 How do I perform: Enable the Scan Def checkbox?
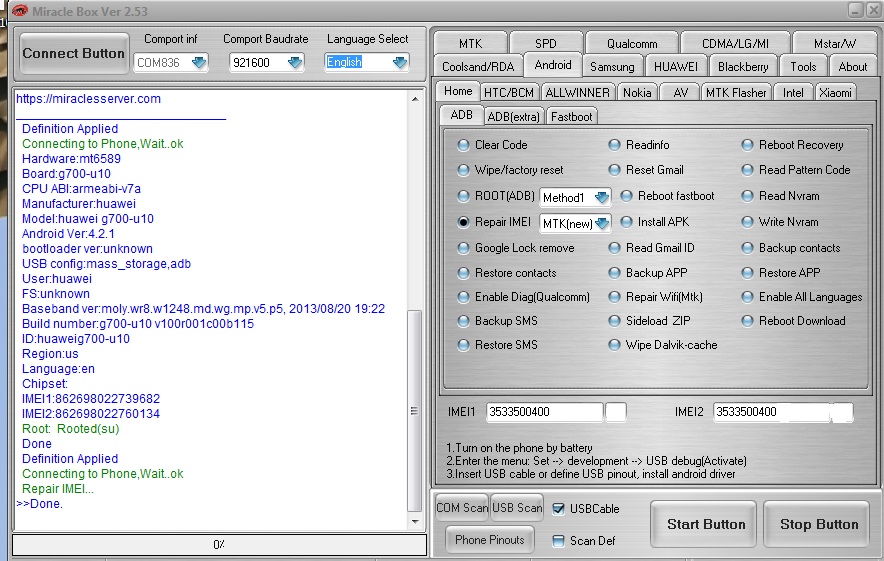558,541
